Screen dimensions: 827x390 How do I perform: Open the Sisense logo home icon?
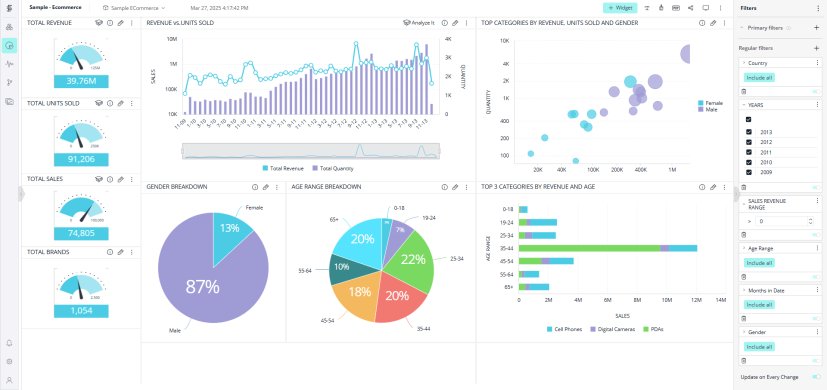tap(9, 8)
